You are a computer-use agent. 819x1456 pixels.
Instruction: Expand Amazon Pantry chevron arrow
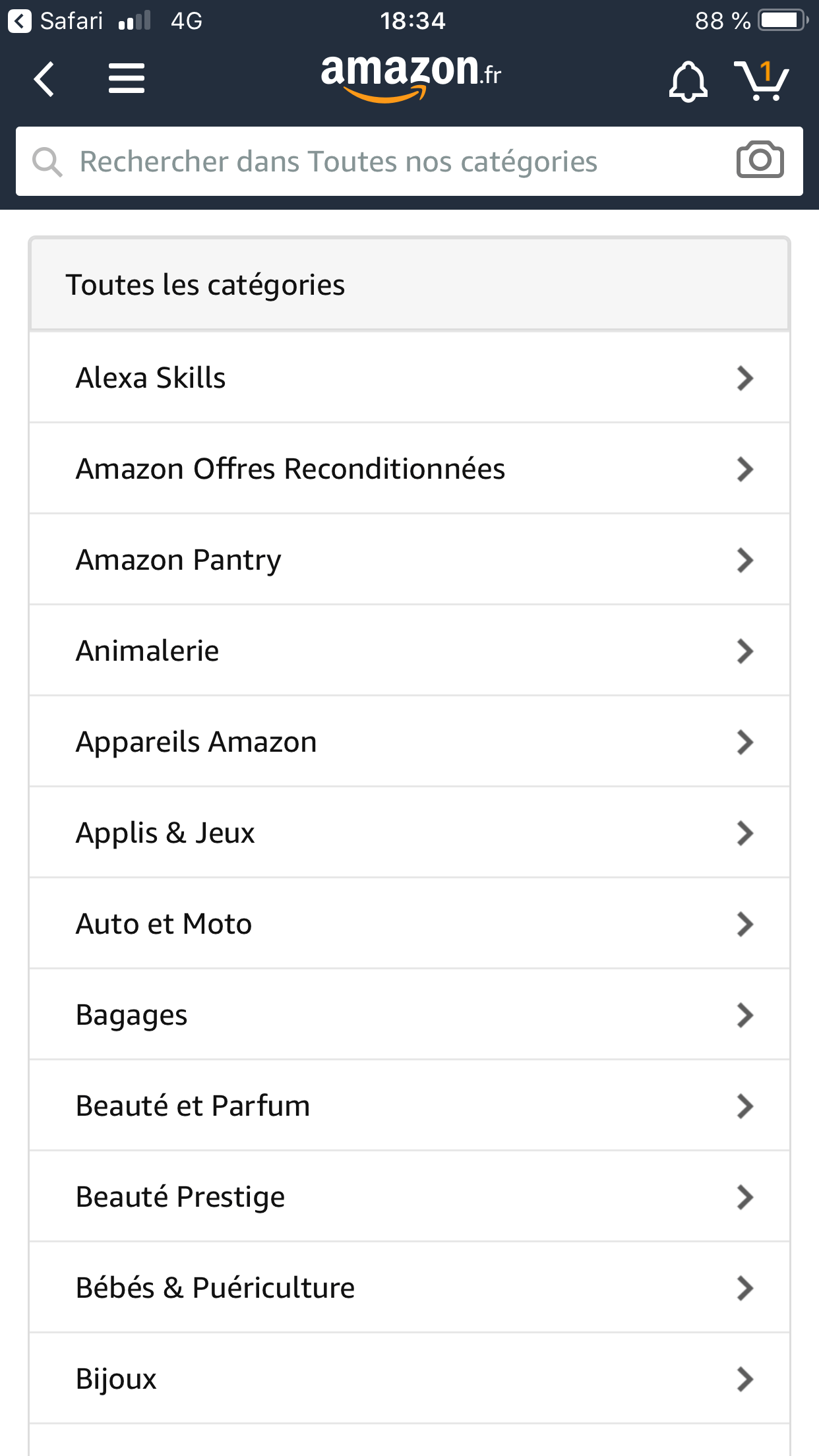(x=744, y=560)
